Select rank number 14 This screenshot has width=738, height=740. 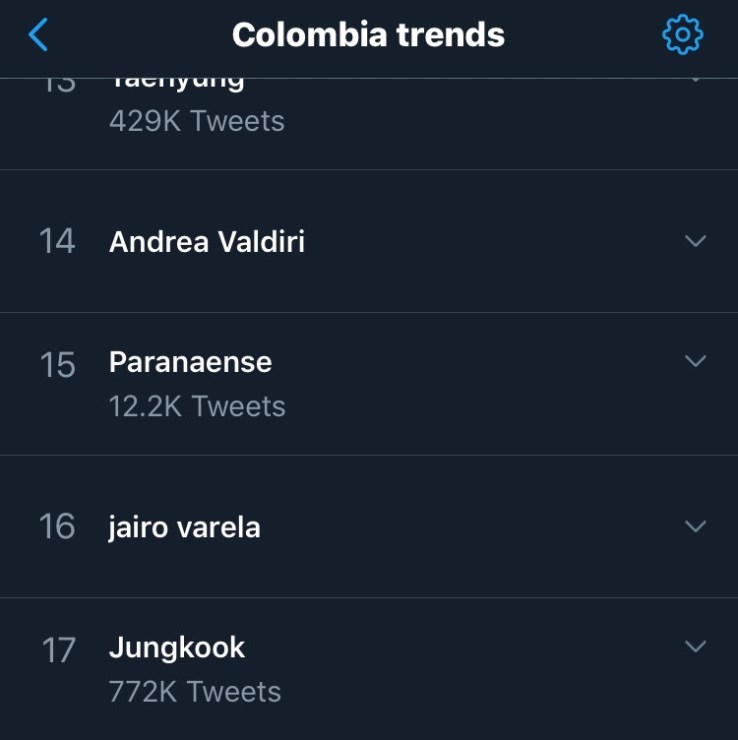[x=57, y=241]
